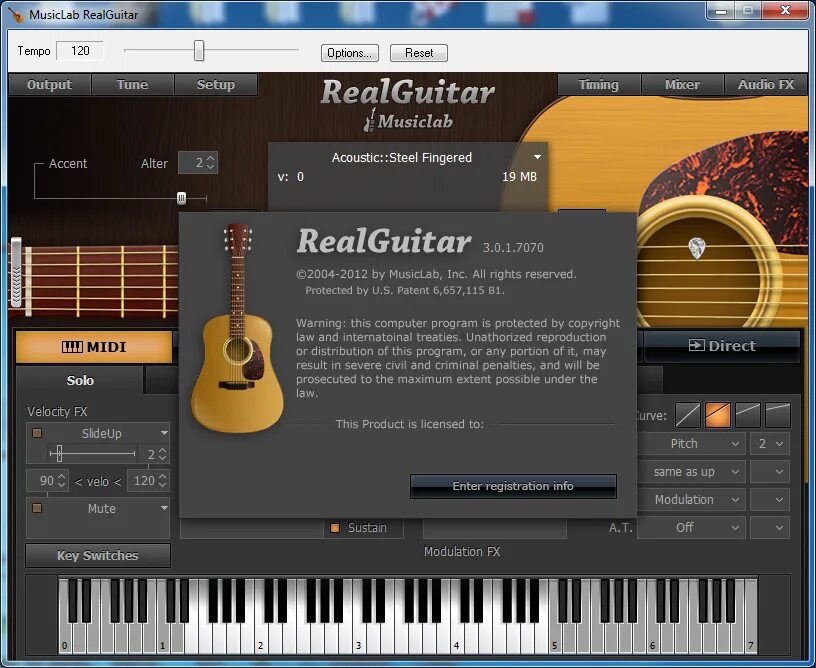Click the Accent slider handle
Screen dimensions: 816x668
181,198
